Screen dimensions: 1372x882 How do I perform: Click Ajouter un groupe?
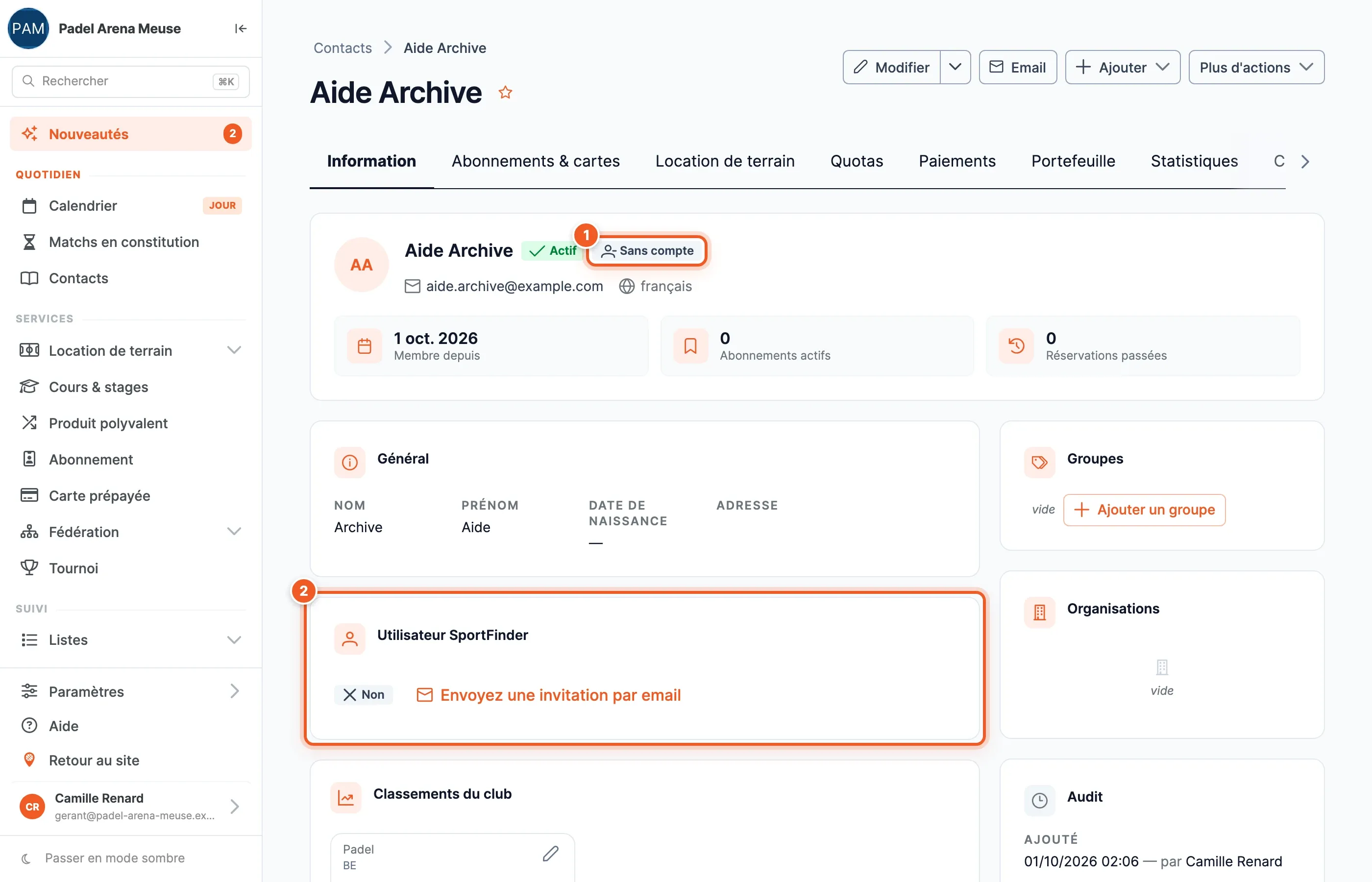coord(1144,510)
